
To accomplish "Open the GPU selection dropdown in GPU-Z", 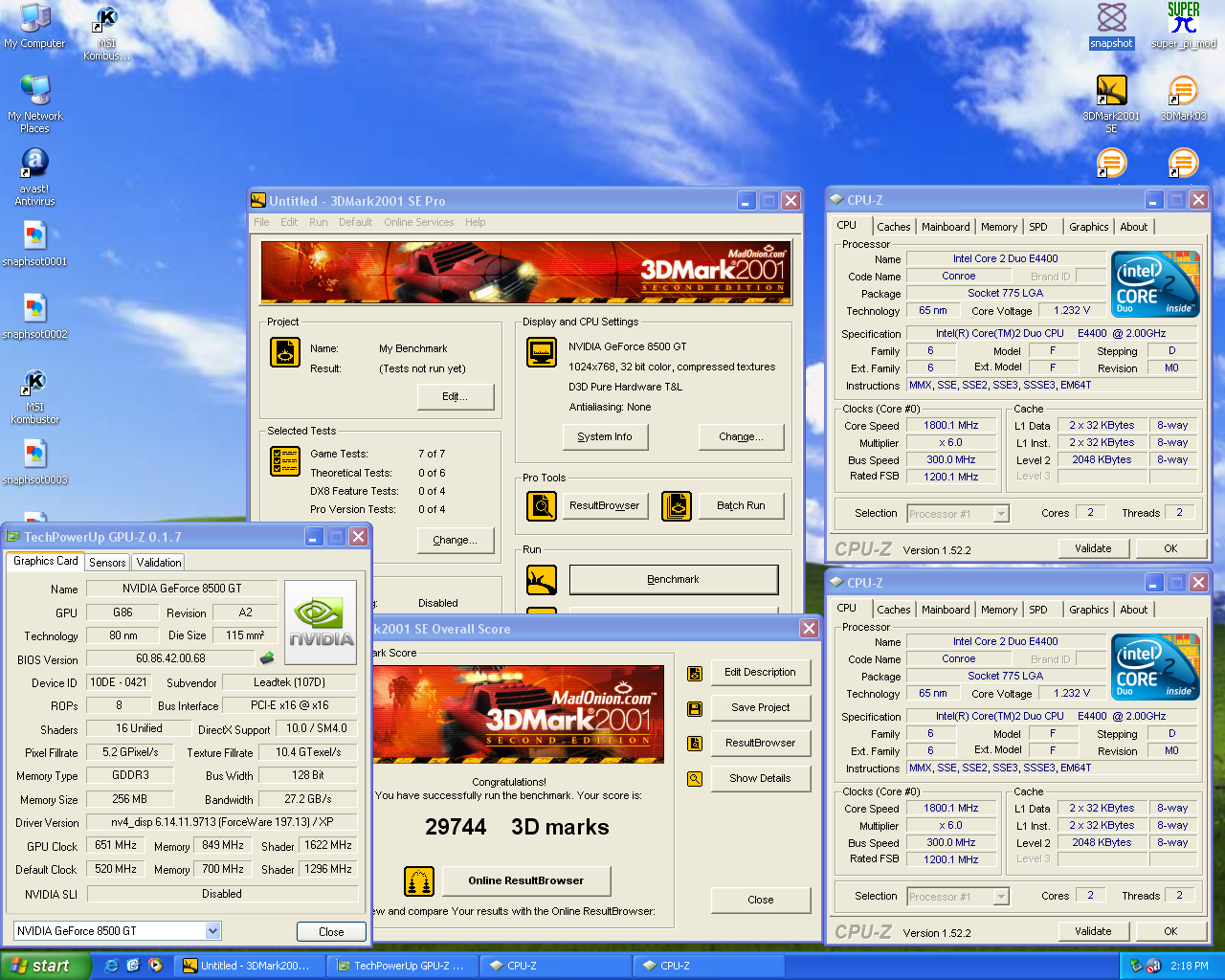I will pyautogui.click(x=212, y=930).
